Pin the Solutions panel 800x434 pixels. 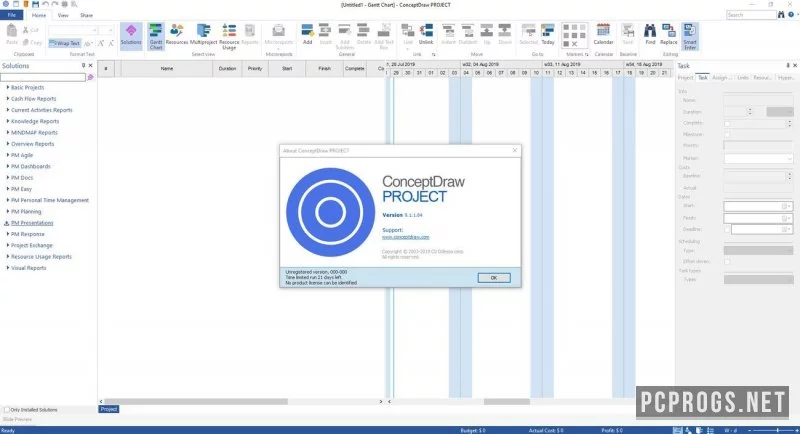pos(83,66)
